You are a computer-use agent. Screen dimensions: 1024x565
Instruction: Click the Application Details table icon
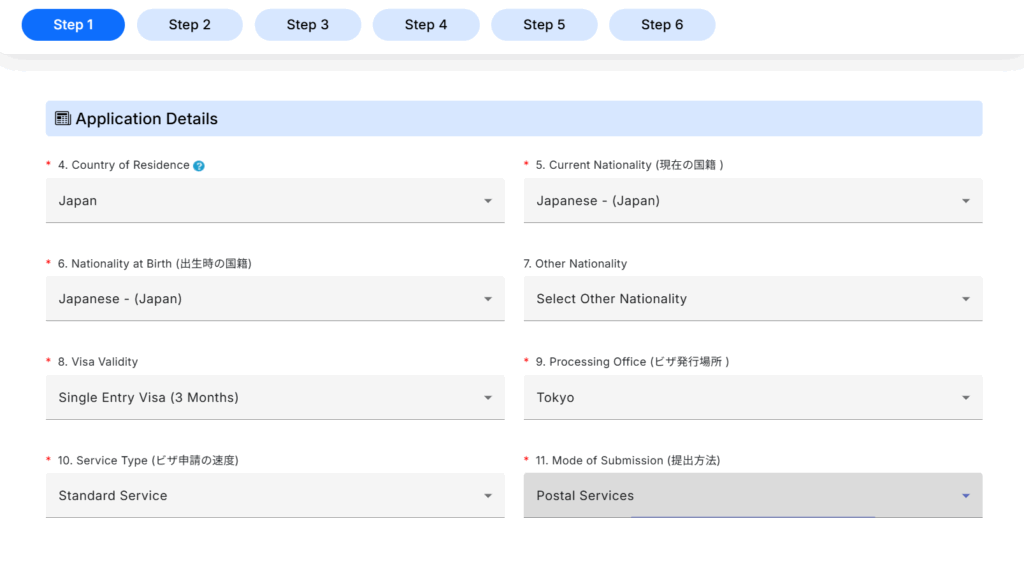[62, 118]
